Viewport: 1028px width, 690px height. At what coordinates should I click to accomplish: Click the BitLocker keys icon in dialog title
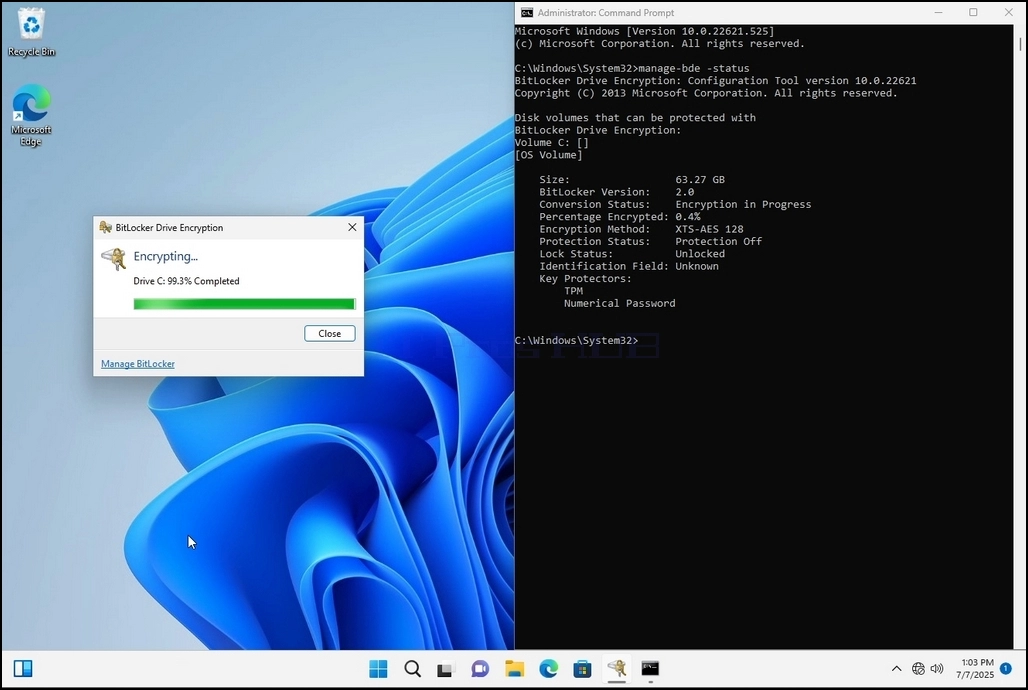tap(106, 227)
